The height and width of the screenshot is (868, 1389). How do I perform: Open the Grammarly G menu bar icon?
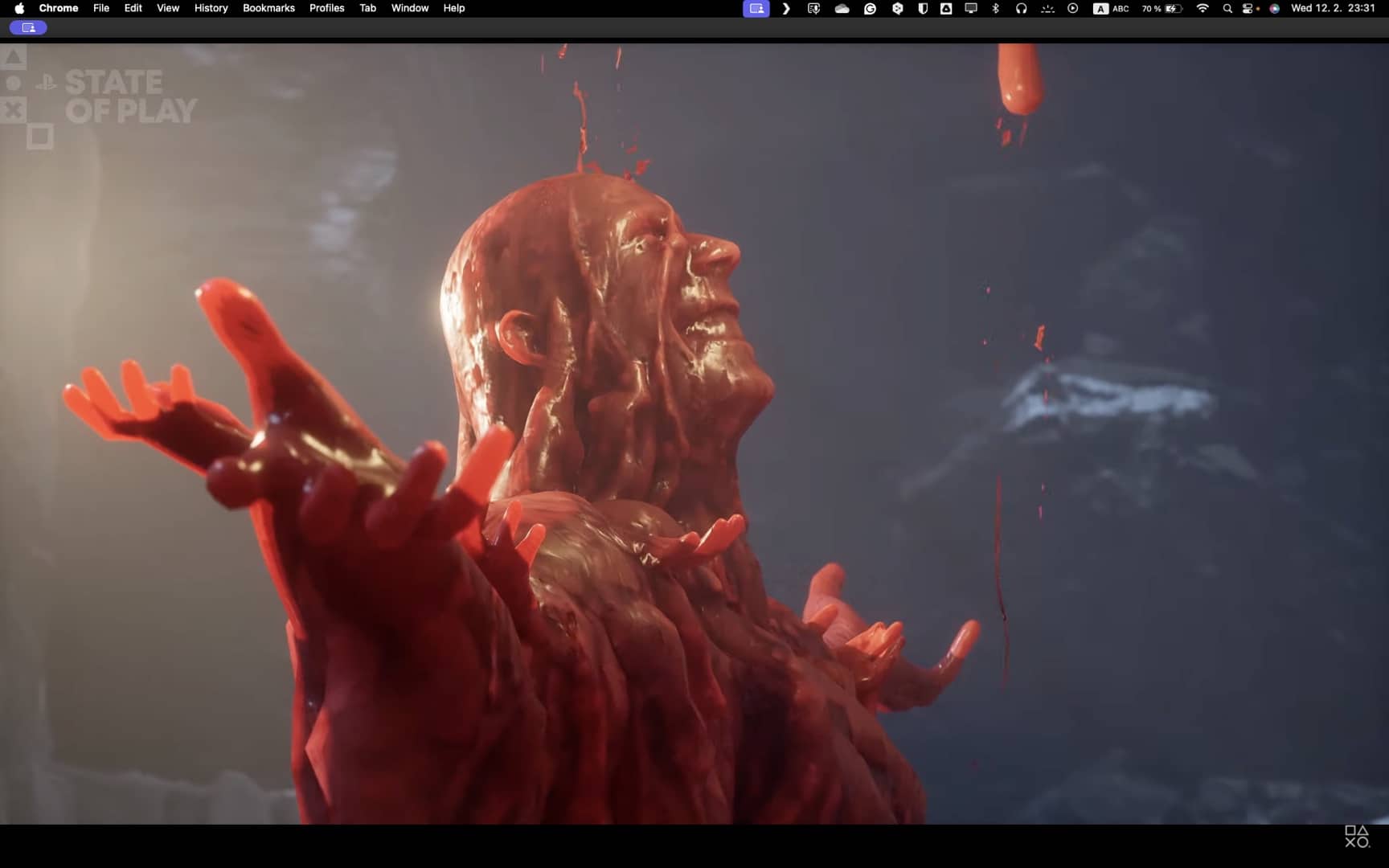pos(870,8)
